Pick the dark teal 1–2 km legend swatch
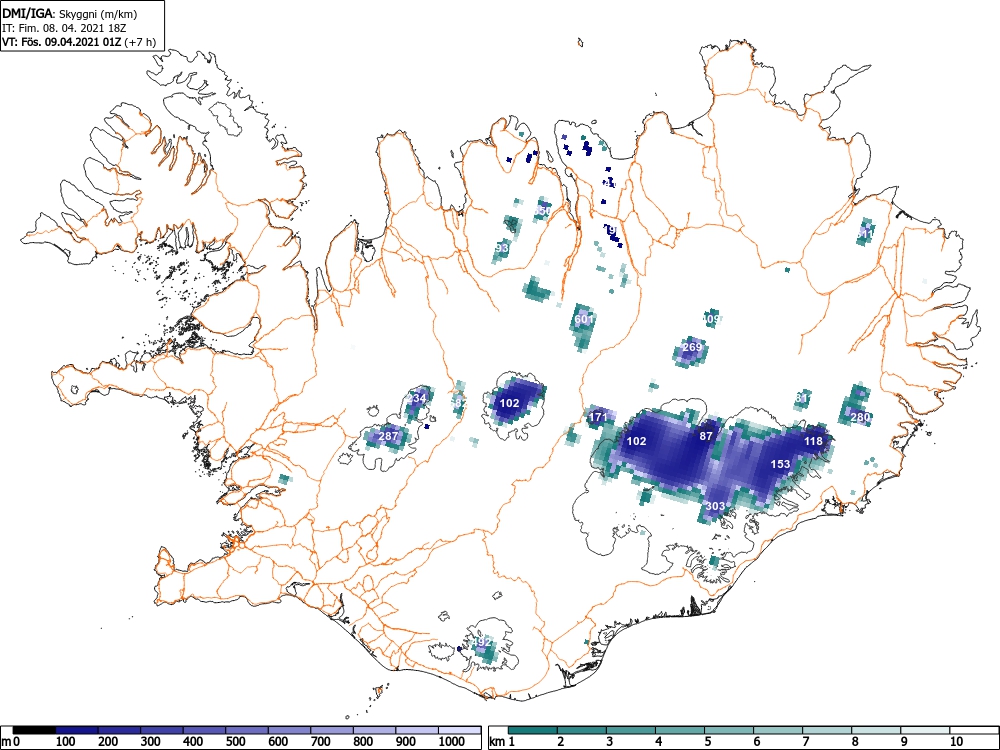 coord(533,730)
